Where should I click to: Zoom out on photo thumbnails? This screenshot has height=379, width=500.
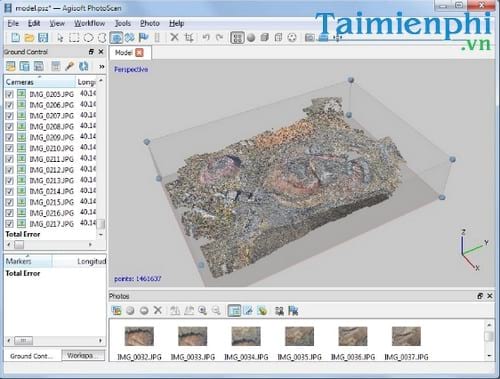coord(216,311)
